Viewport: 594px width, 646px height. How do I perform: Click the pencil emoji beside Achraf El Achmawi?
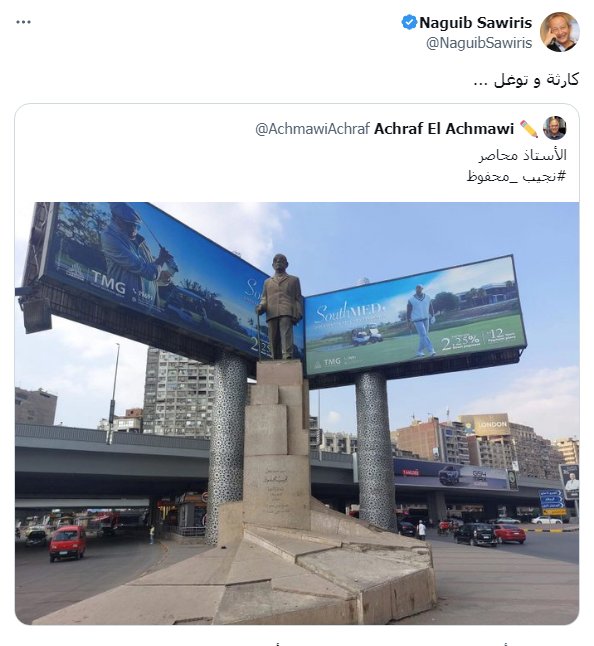(528, 129)
